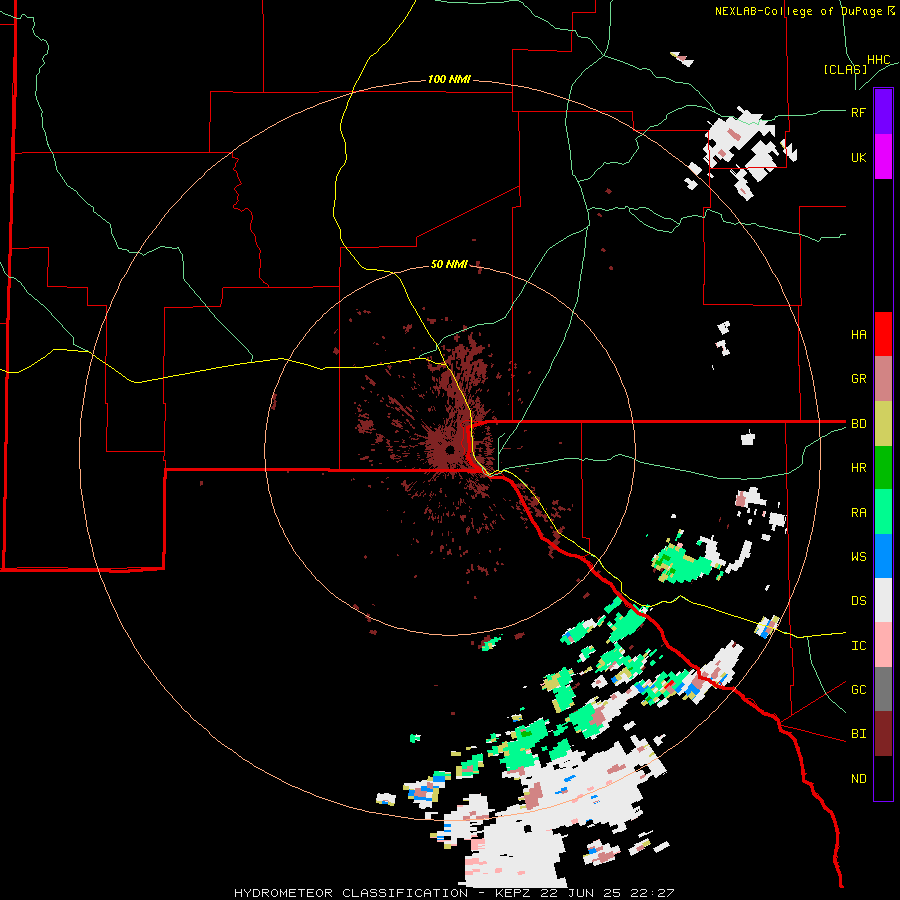Click the purple RF color swatch in legend

[x=883, y=112]
